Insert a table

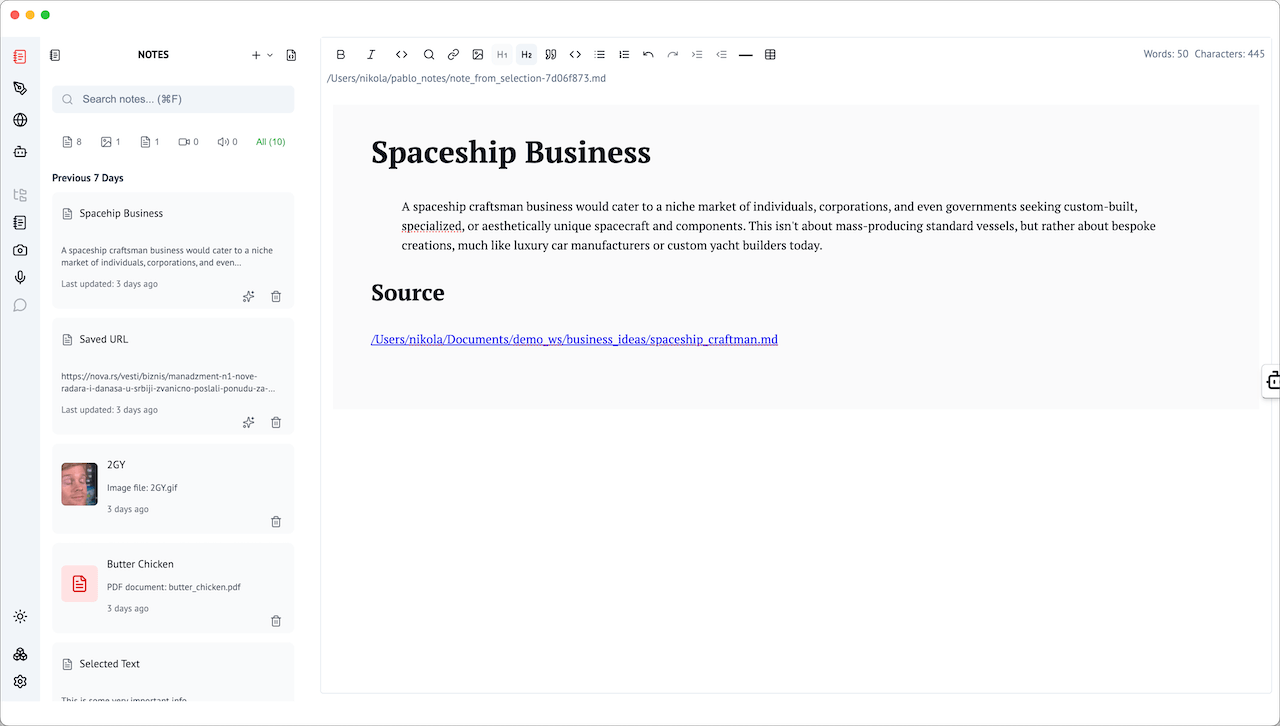click(770, 55)
